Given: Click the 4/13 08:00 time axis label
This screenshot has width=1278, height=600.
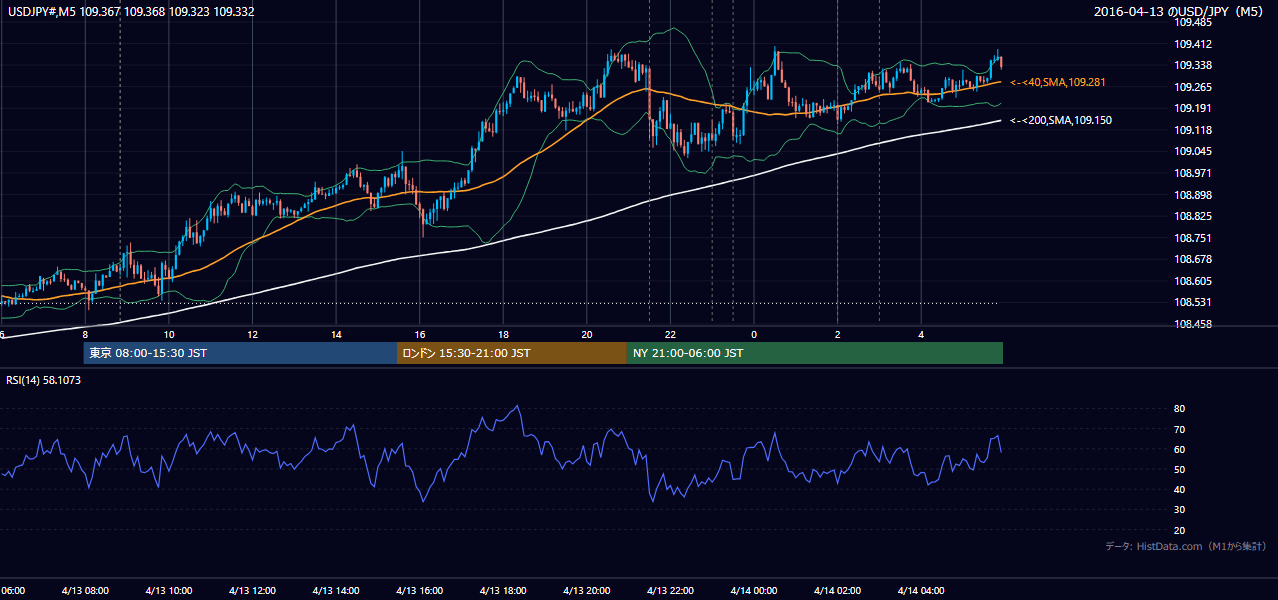Looking at the screenshot, I should click(x=85, y=591).
